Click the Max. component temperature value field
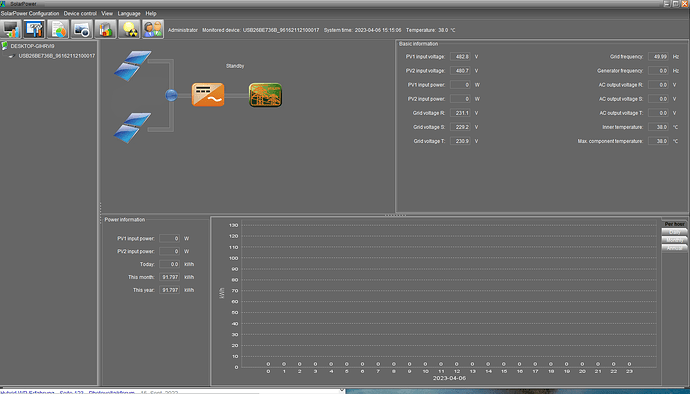 [658, 141]
